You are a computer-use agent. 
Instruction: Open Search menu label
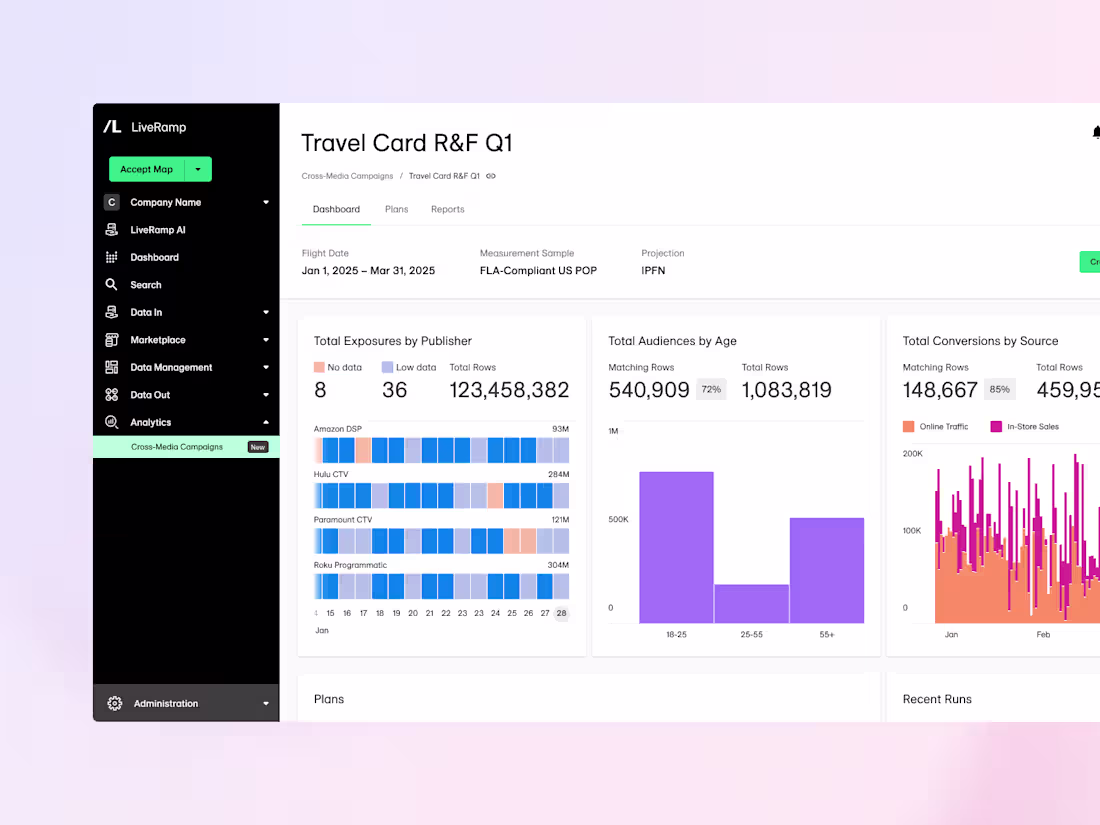(146, 285)
